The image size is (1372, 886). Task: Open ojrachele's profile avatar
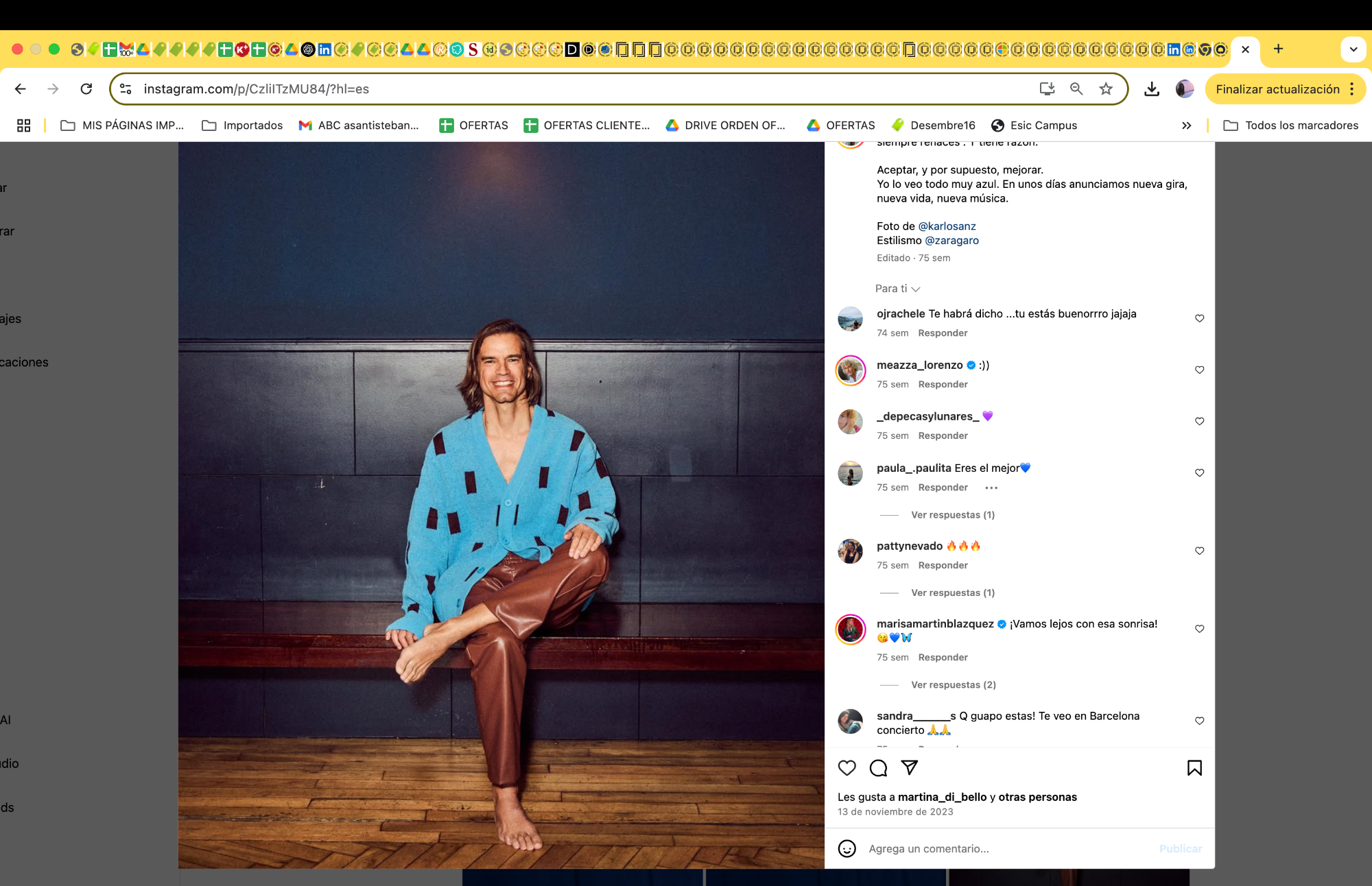point(851,319)
